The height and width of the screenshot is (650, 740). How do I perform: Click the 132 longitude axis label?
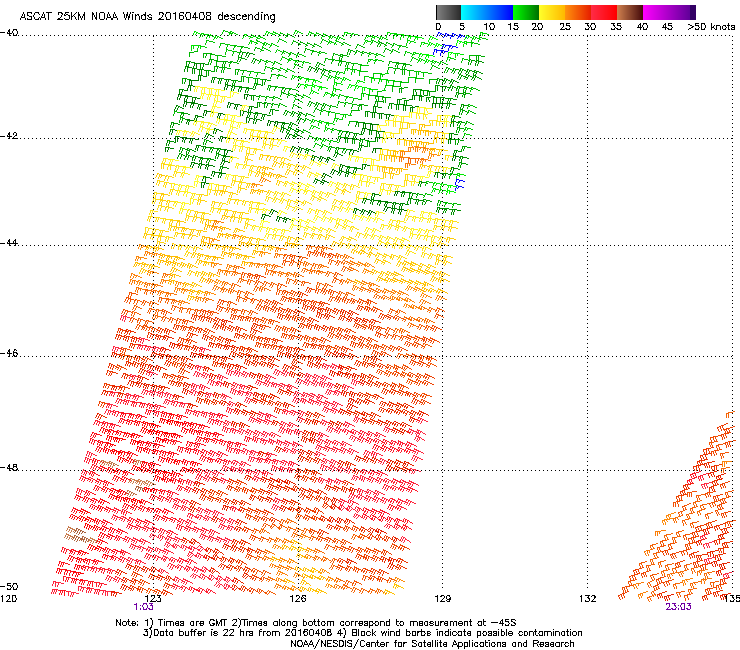[x=587, y=599]
